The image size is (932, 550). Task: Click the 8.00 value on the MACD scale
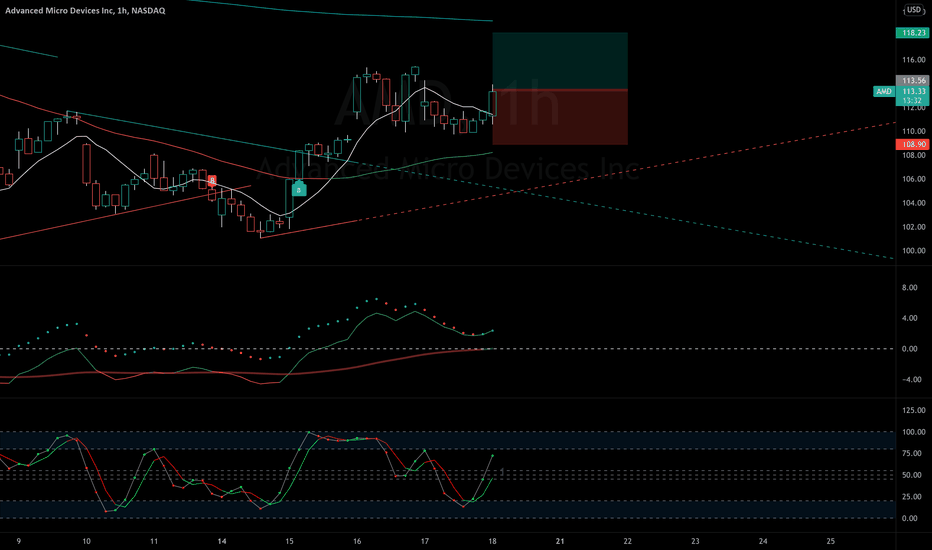tap(909, 288)
